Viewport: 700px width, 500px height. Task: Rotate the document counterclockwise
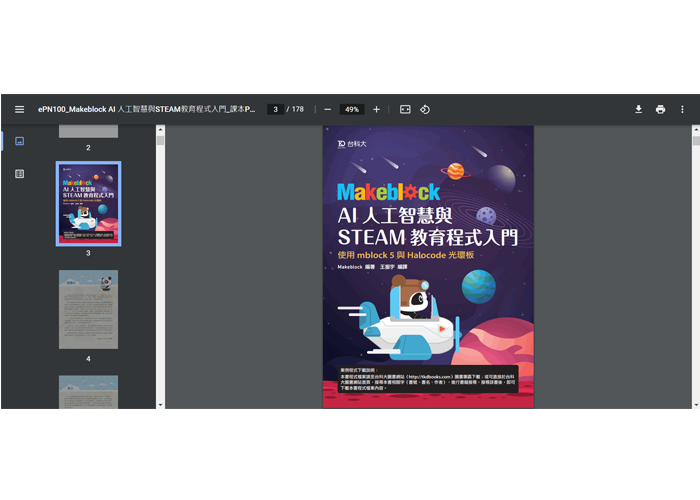(425, 109)
